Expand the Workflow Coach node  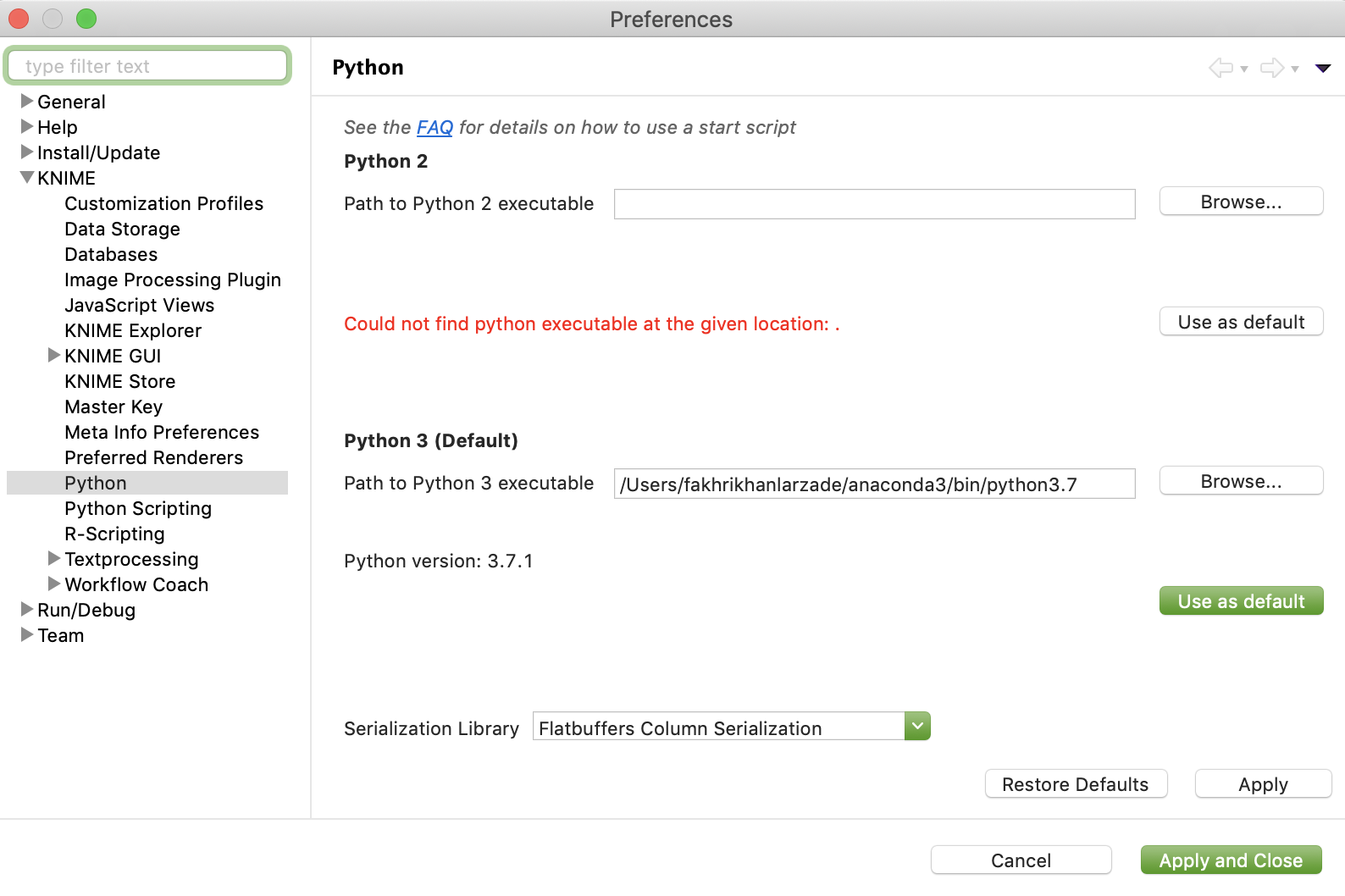pyautogui.click(x=54, y=584)
